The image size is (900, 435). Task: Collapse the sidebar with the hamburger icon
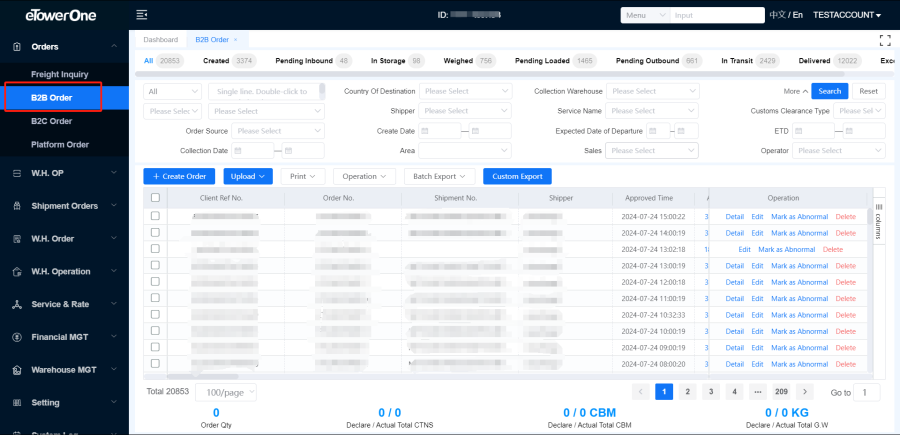(142, 15)
